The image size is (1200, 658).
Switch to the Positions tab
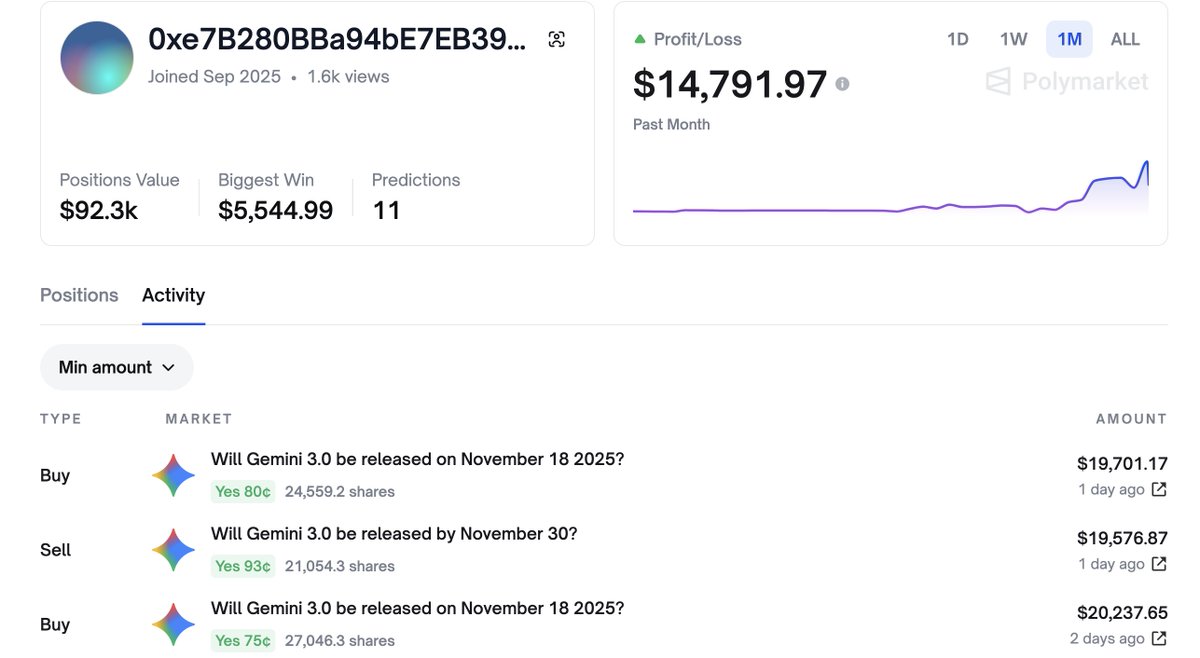pyautogui.click(x=79, y=295)
